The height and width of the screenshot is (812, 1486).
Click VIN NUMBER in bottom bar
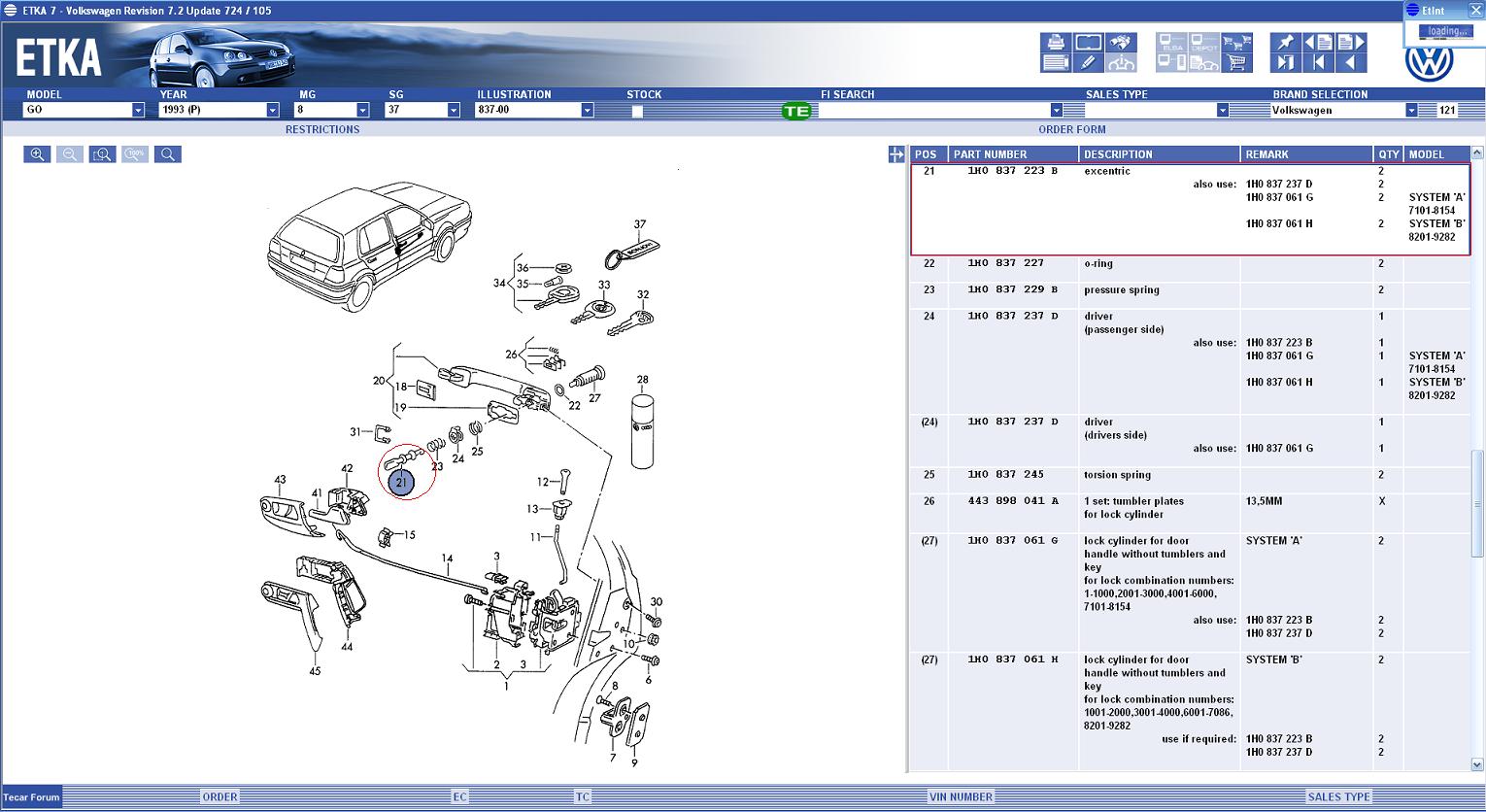962,797
